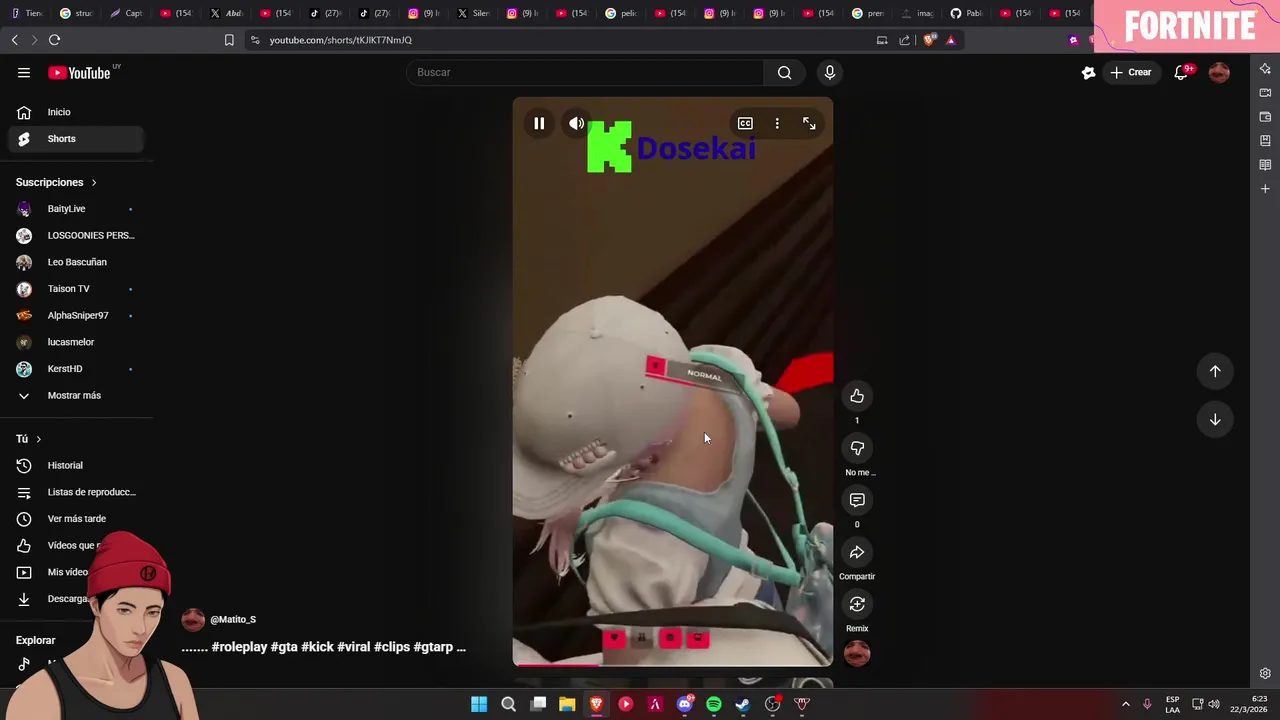Show hidden system tray icons chevron
The height and width of the screenshot is (720, 1280).
(1125, 704)
